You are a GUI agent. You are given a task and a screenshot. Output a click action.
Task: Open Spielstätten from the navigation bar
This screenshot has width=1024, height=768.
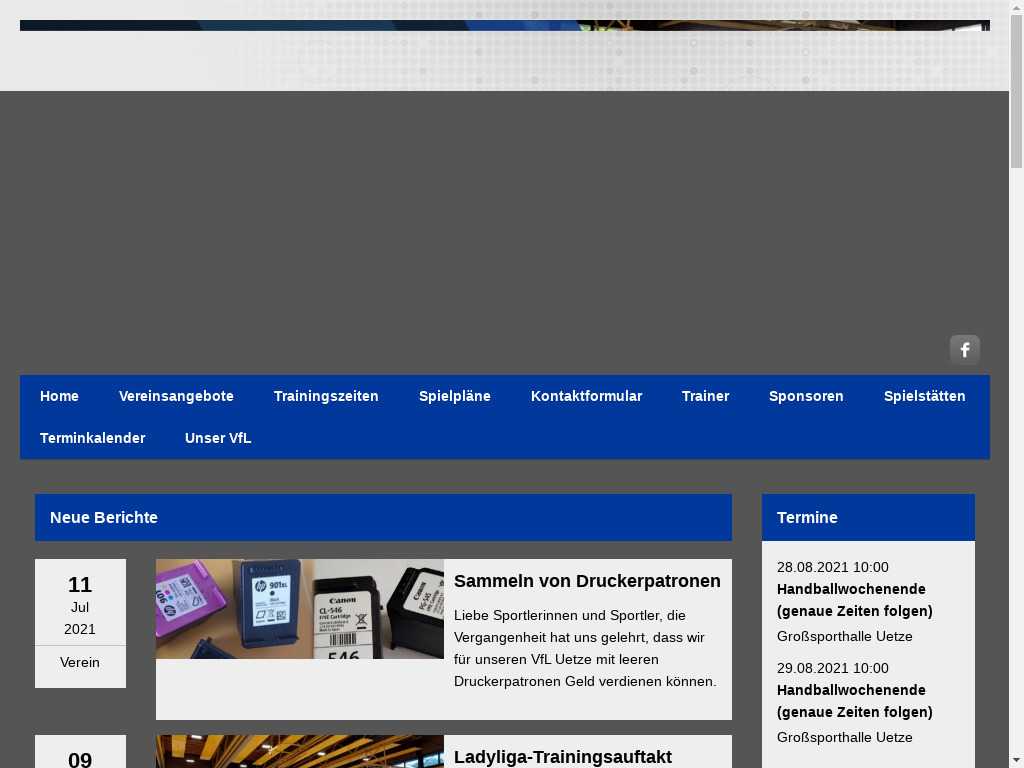coord(924,396)
